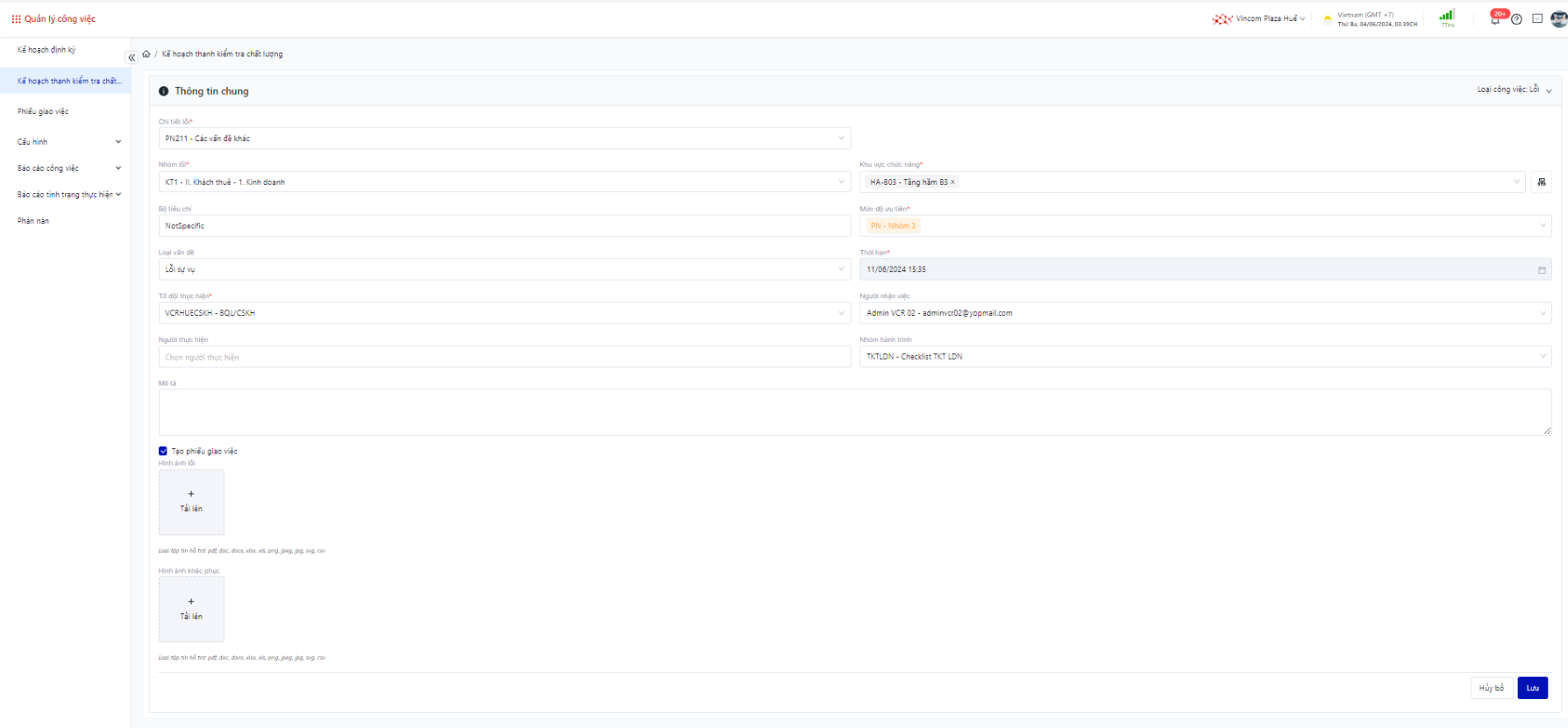The height and width of the screenshot is (728, 1568).
Task: Click into the Mô tả text area
Action: (854, 412)
